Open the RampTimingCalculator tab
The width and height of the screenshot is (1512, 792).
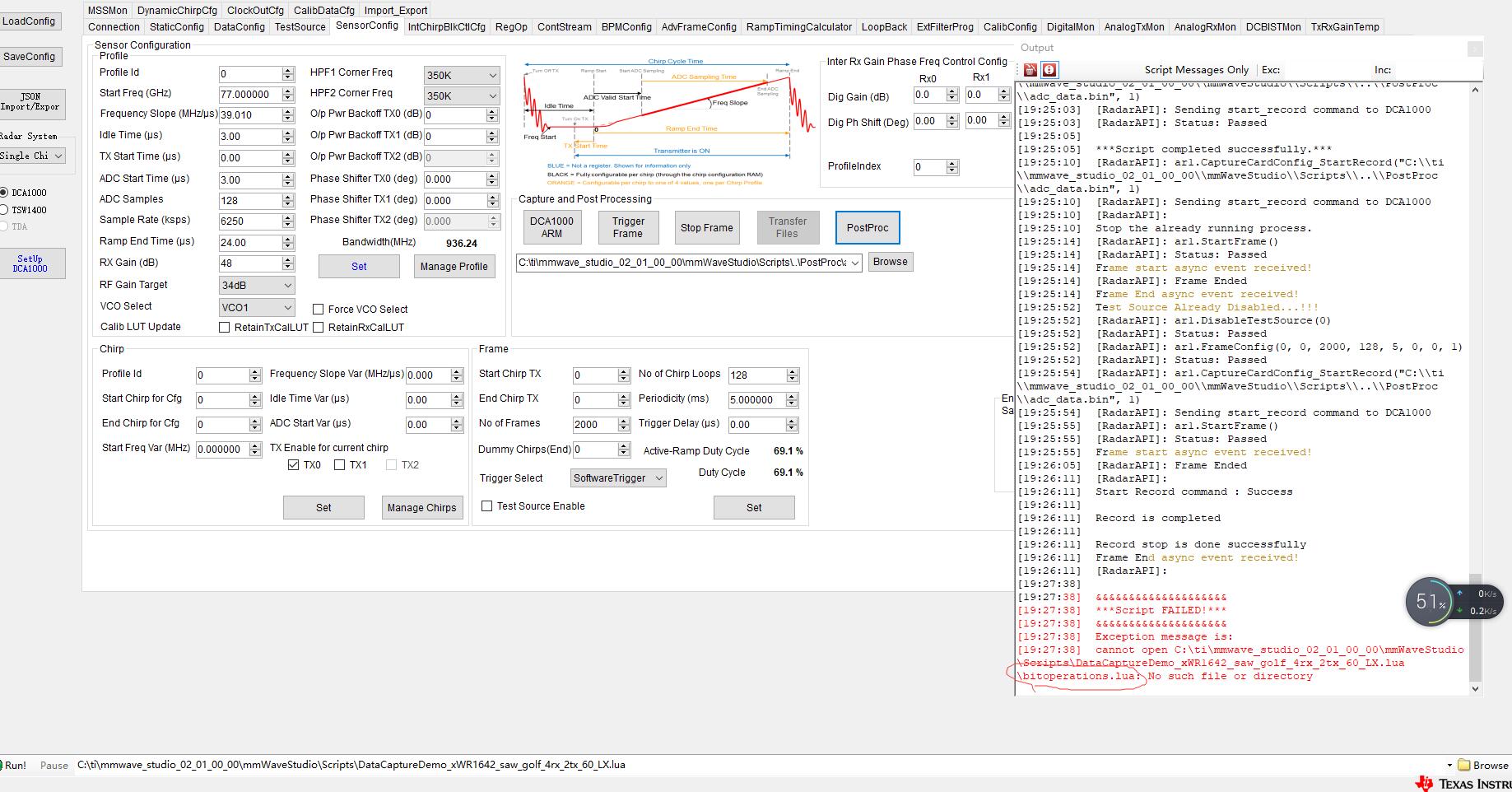[x=799, y=27]
